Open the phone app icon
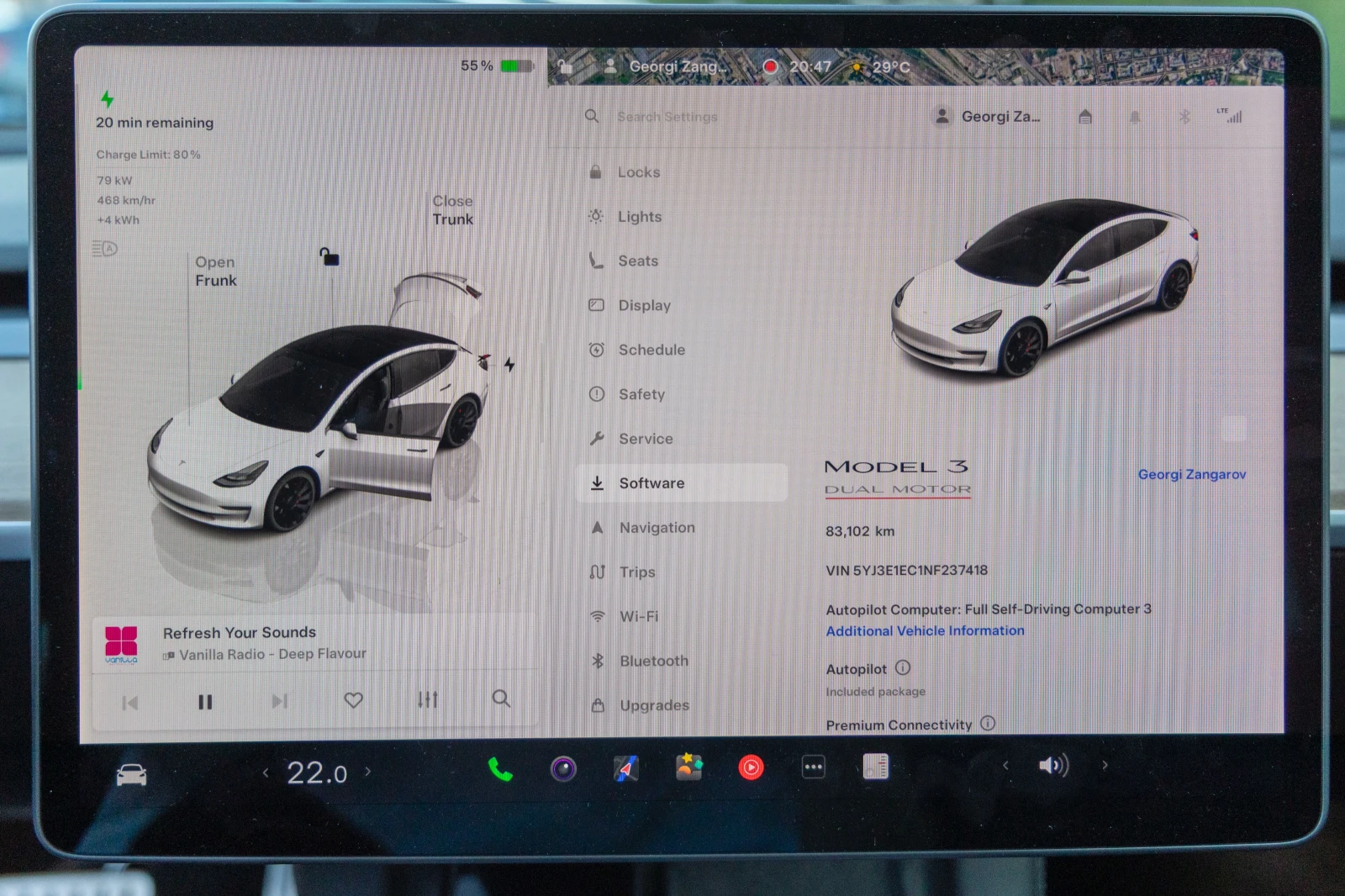Viewport: 1345px width, 896px height. 500,768
